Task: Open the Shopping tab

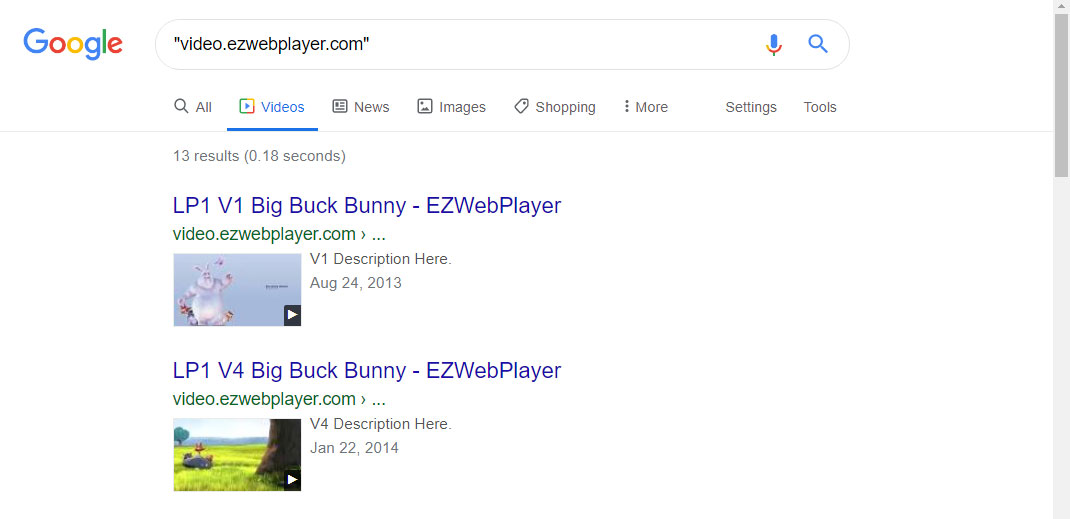Action: coord(555,107)
